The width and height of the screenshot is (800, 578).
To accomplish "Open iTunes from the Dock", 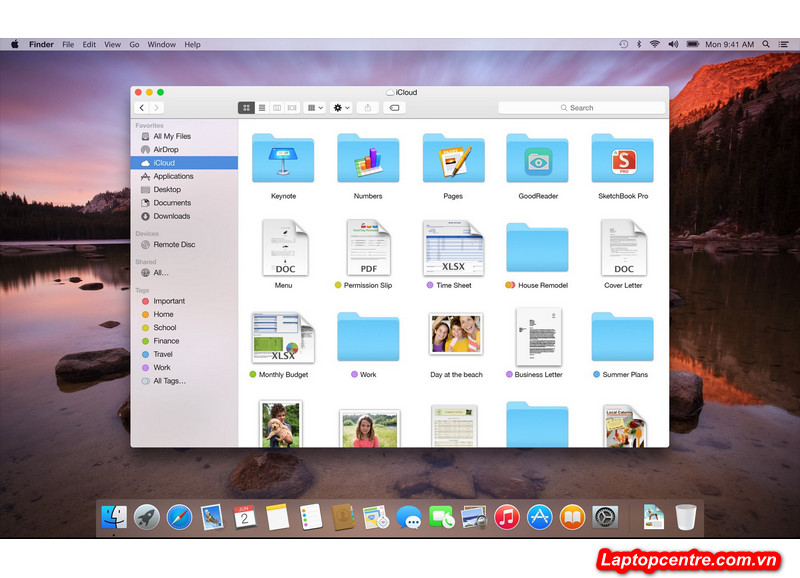I will point(507,517).
